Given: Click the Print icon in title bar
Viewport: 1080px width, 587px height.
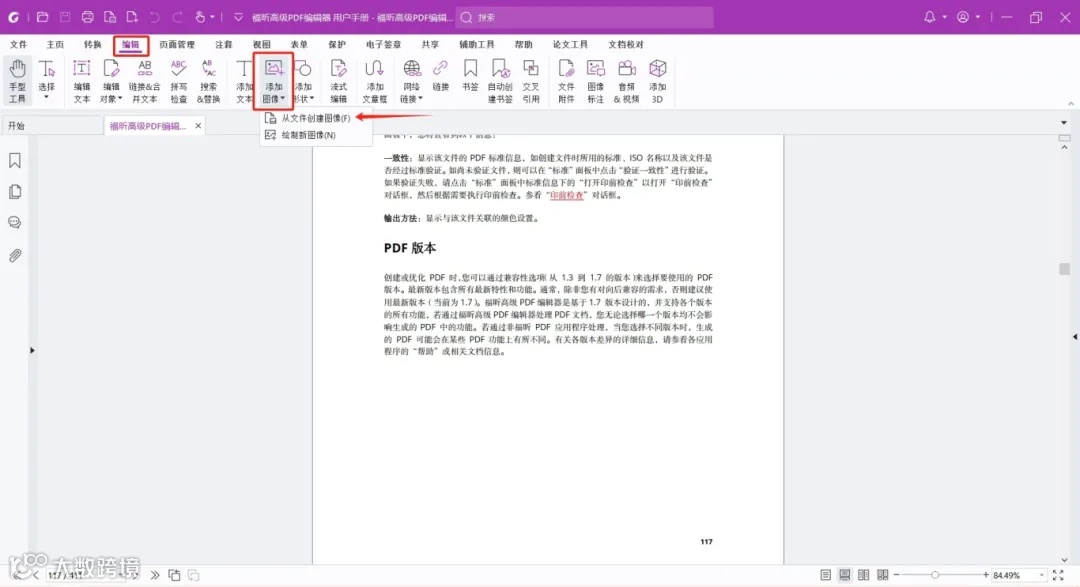Looking at the screenshot, I should point(87,17).
